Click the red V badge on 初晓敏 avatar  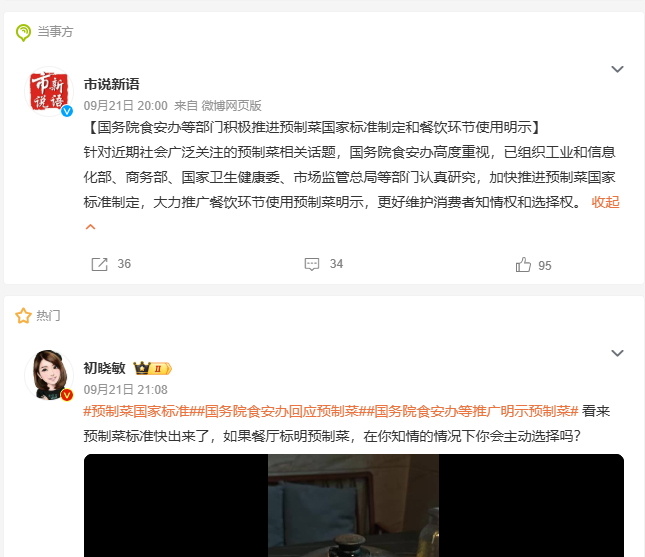[67, 395]
